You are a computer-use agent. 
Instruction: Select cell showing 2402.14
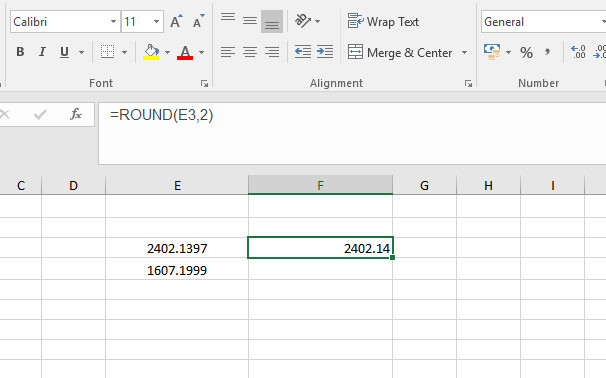(320, 248)
